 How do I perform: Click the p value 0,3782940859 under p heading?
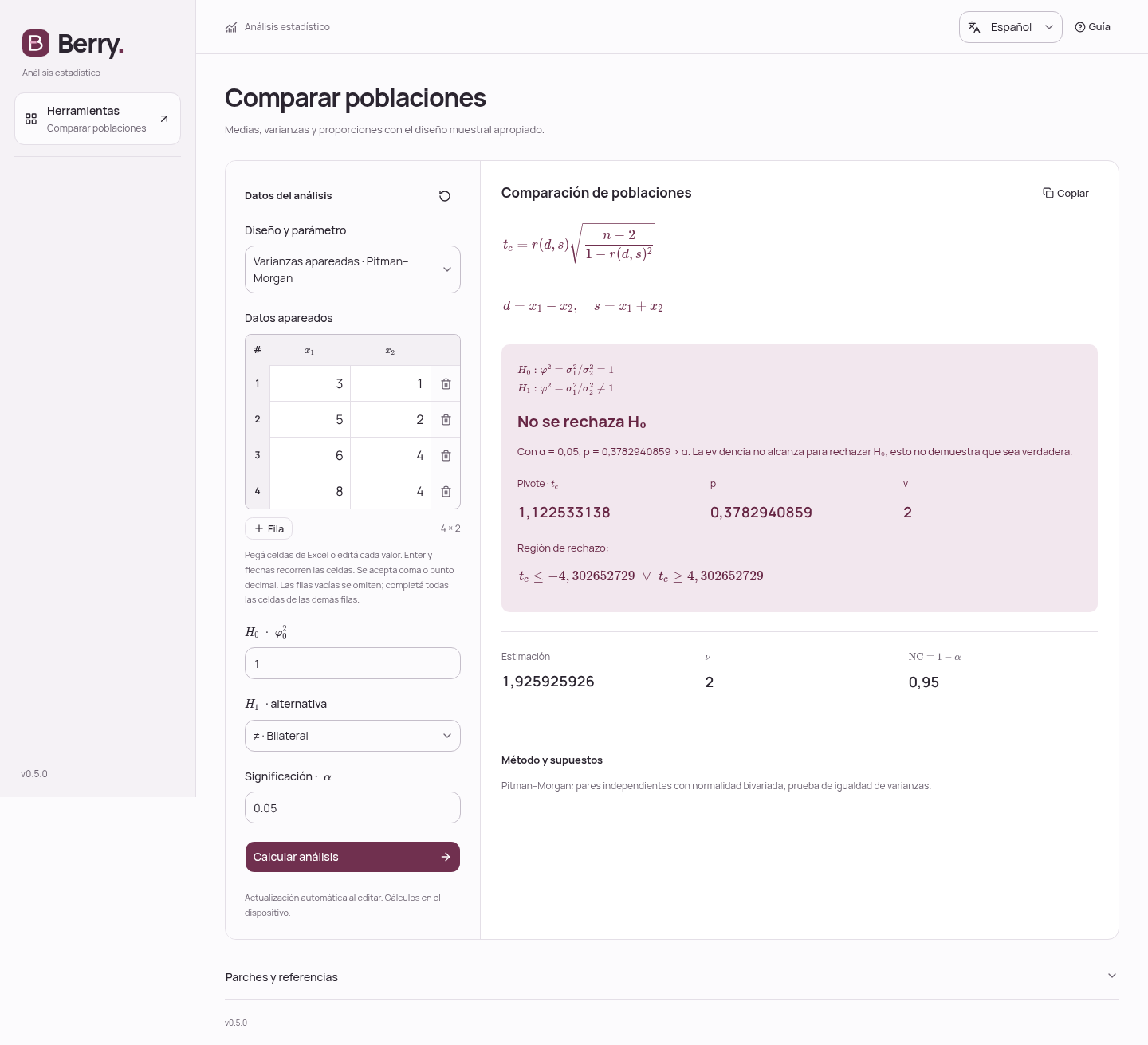point(761,513)
